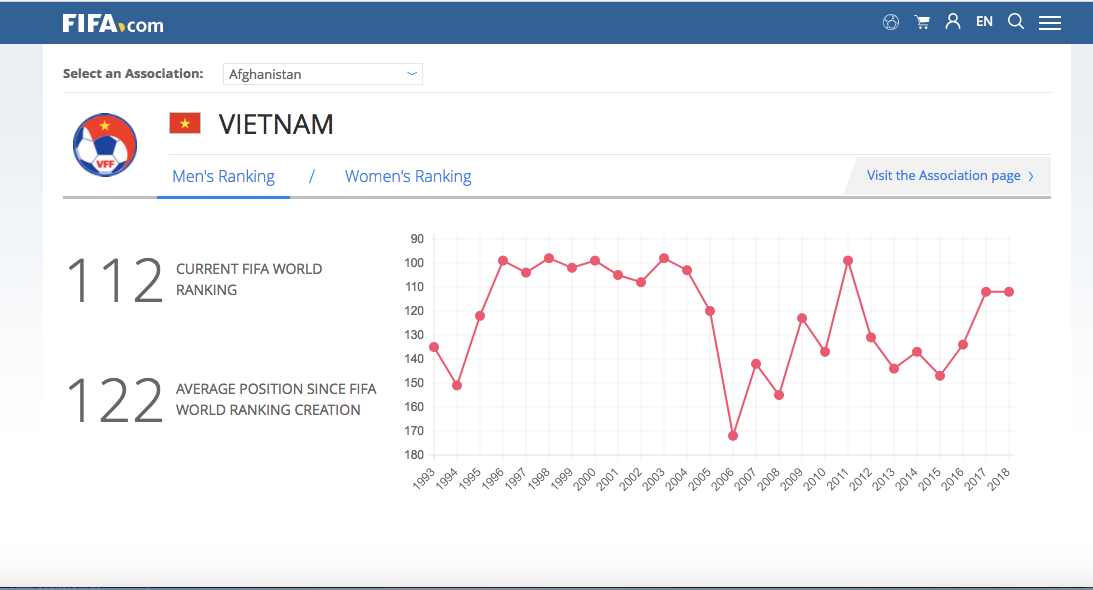Click the Vietnam flag icon
This screenshot has width=1093, height=590.
(x=185, y=123)
